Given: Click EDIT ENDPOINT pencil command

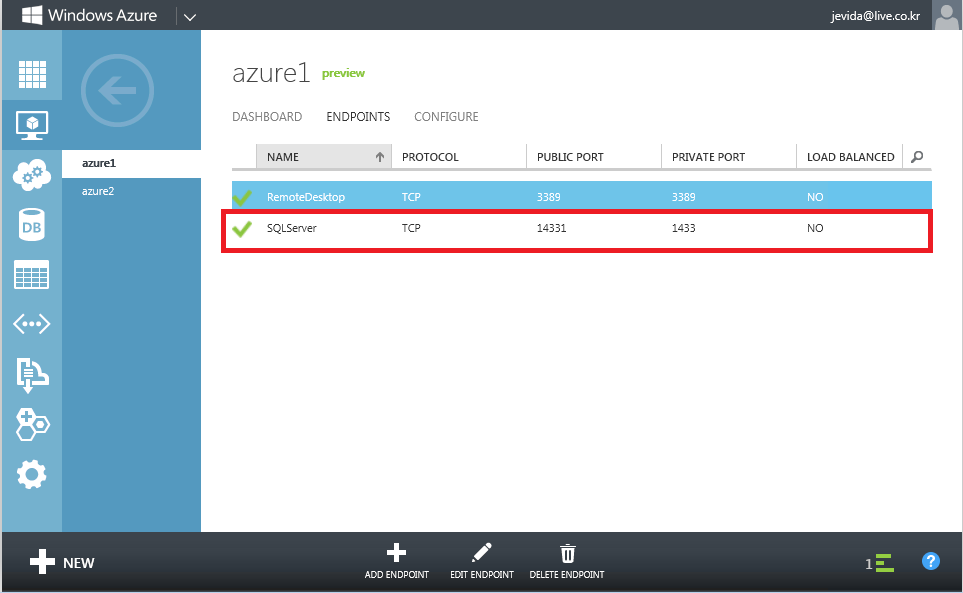Looking at the screenshot, I should pos(482,561).
